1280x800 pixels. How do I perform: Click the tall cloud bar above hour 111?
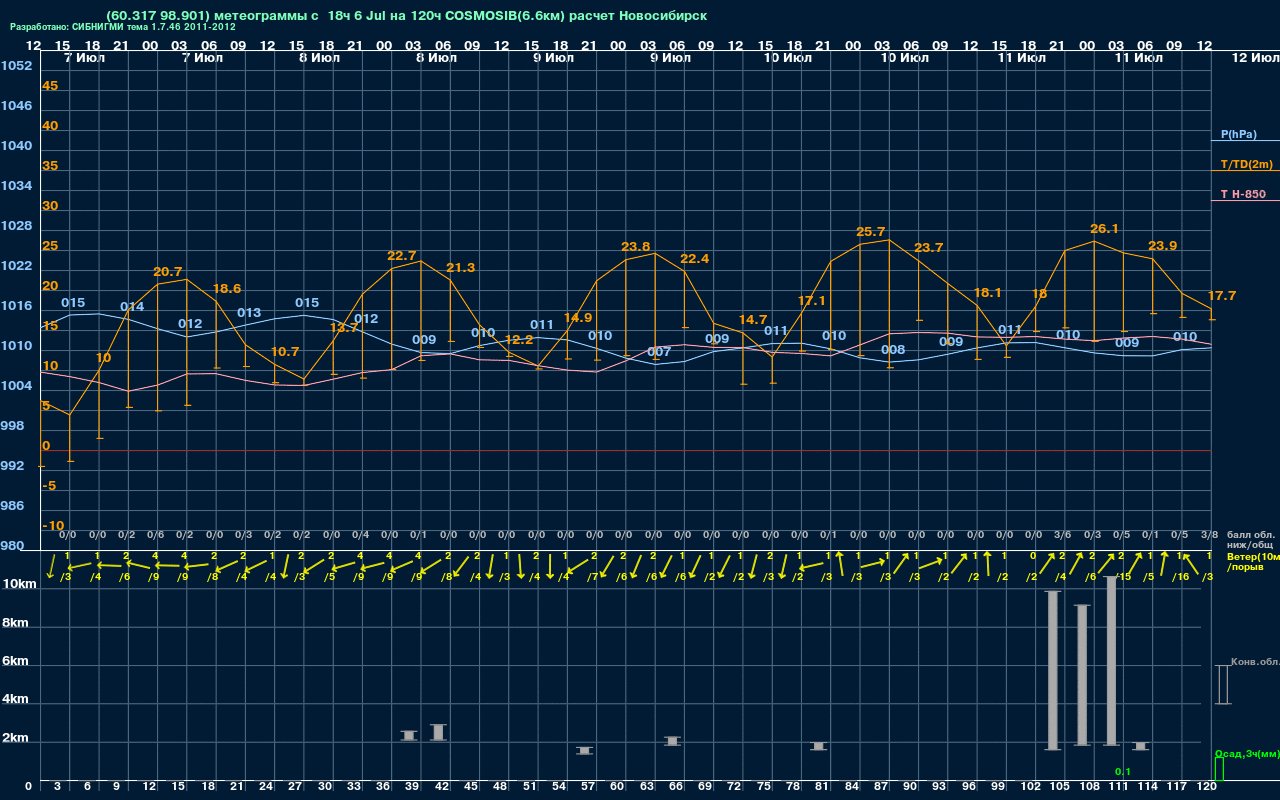1111,661
